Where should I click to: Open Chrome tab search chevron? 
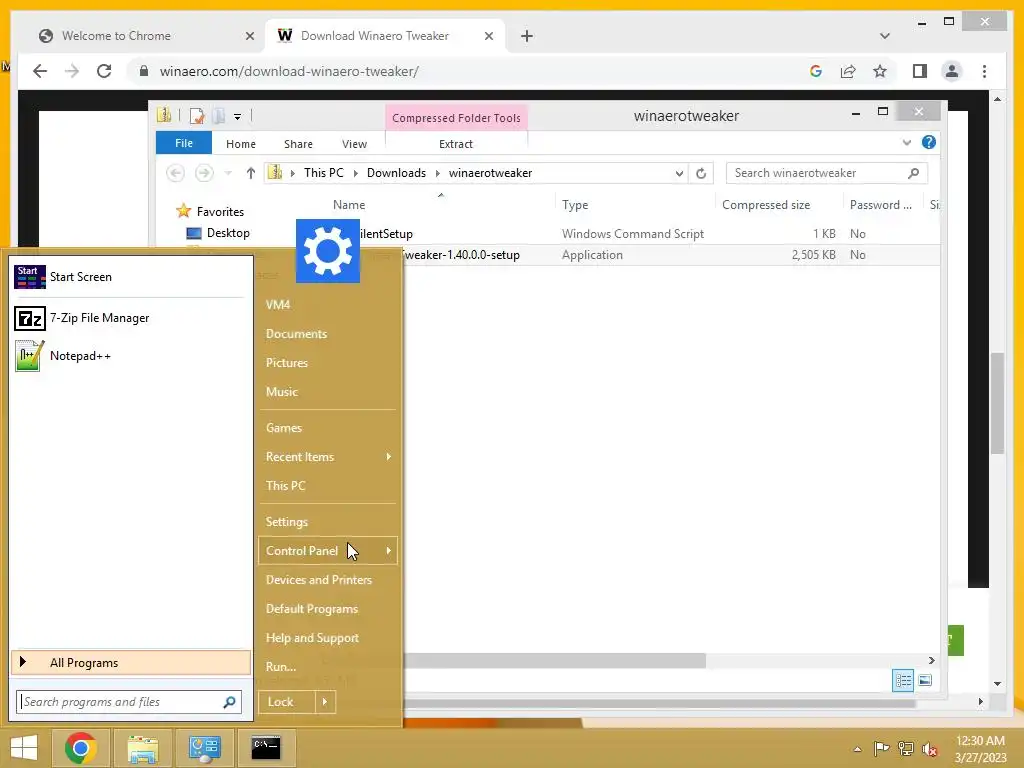tap(885, 36)
